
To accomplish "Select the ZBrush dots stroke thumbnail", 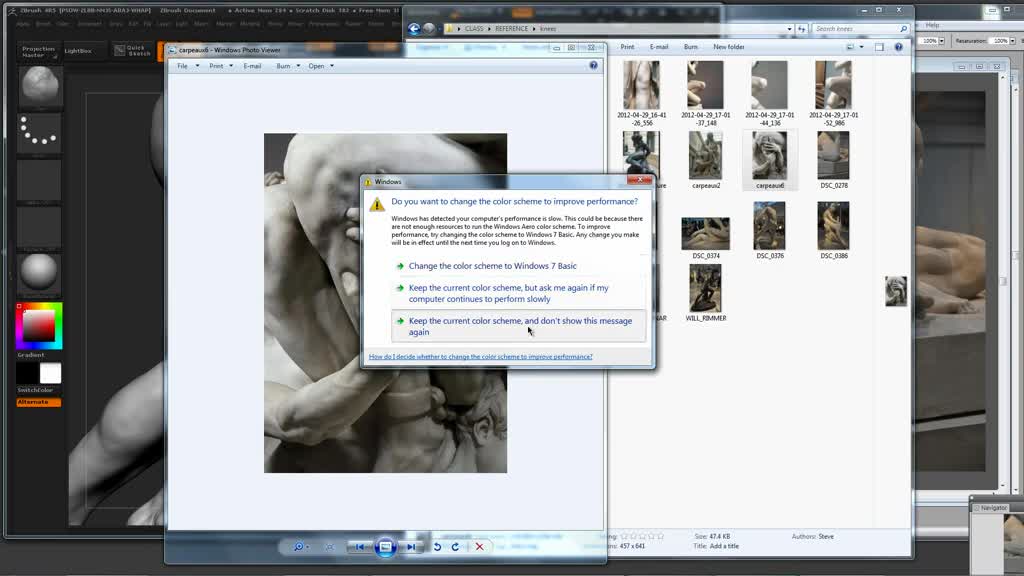I will (x=39, y=133).
